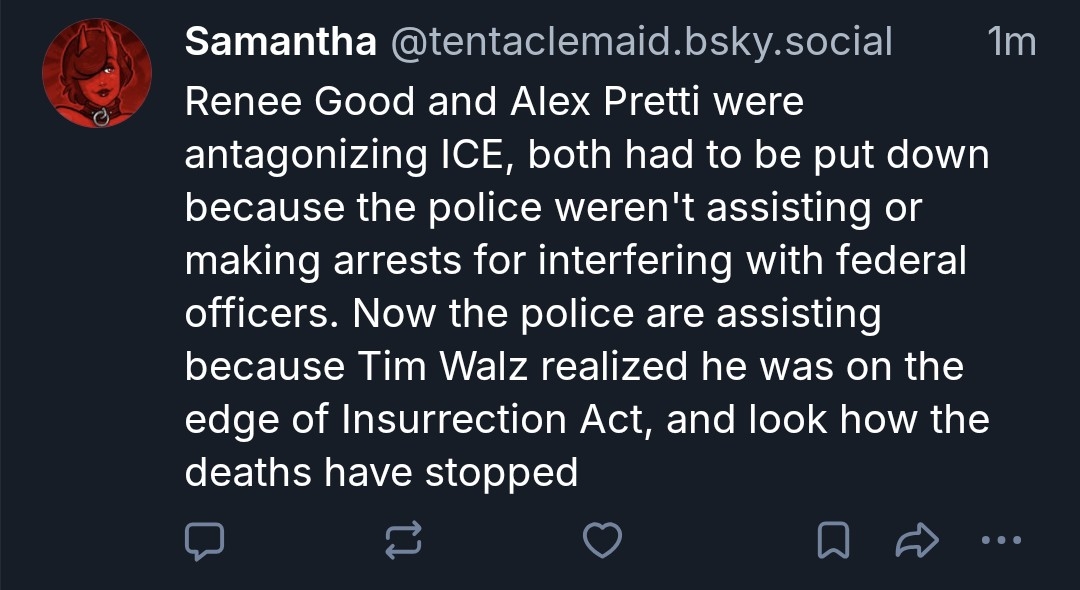Viewport: 1080px width, 590px height.
Task: Open the post by clicking its first line
Action: [494, 102]
